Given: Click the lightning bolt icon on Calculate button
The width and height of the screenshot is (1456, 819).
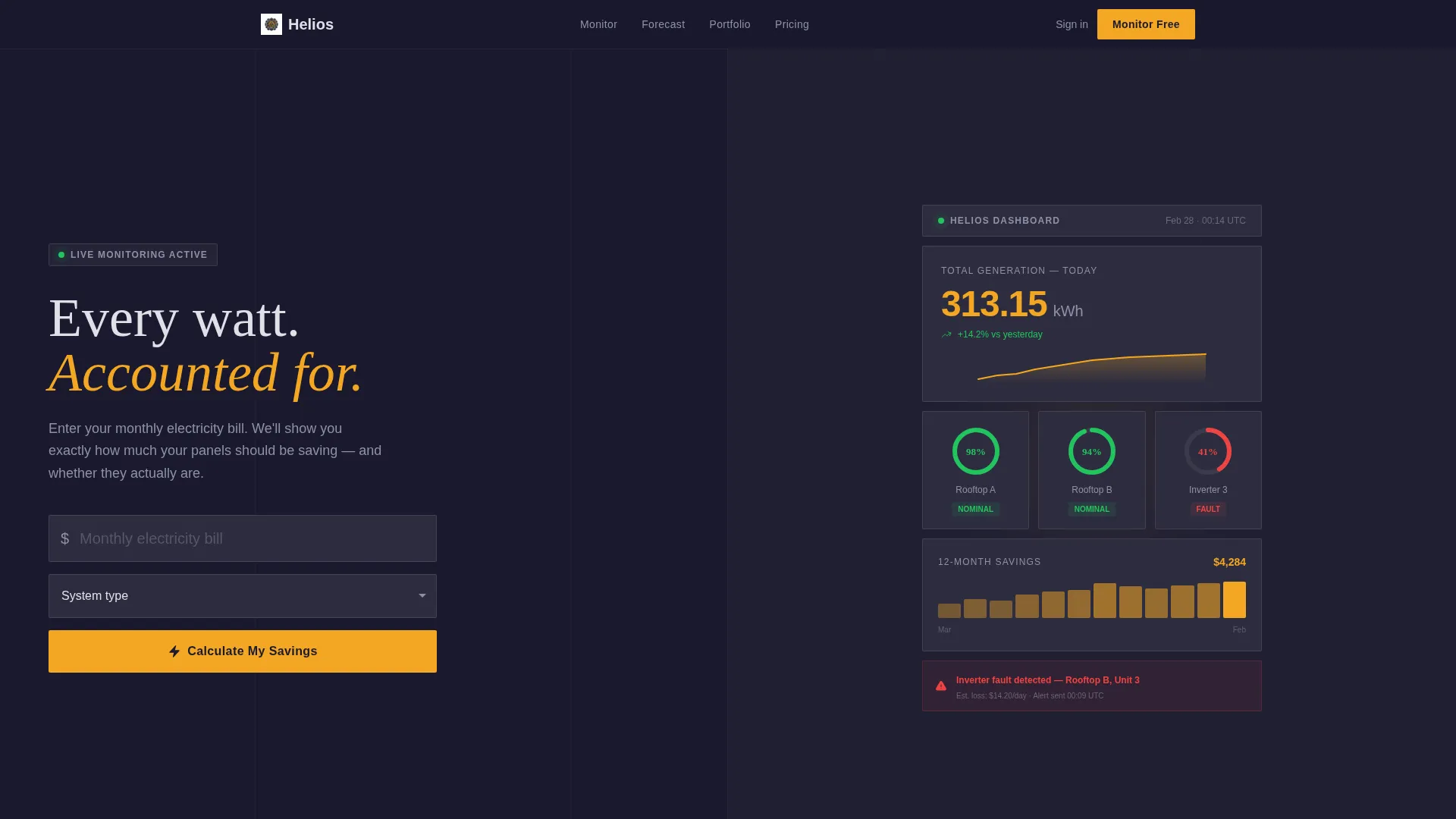Looking at the screenshot, I should click(174, 651).
